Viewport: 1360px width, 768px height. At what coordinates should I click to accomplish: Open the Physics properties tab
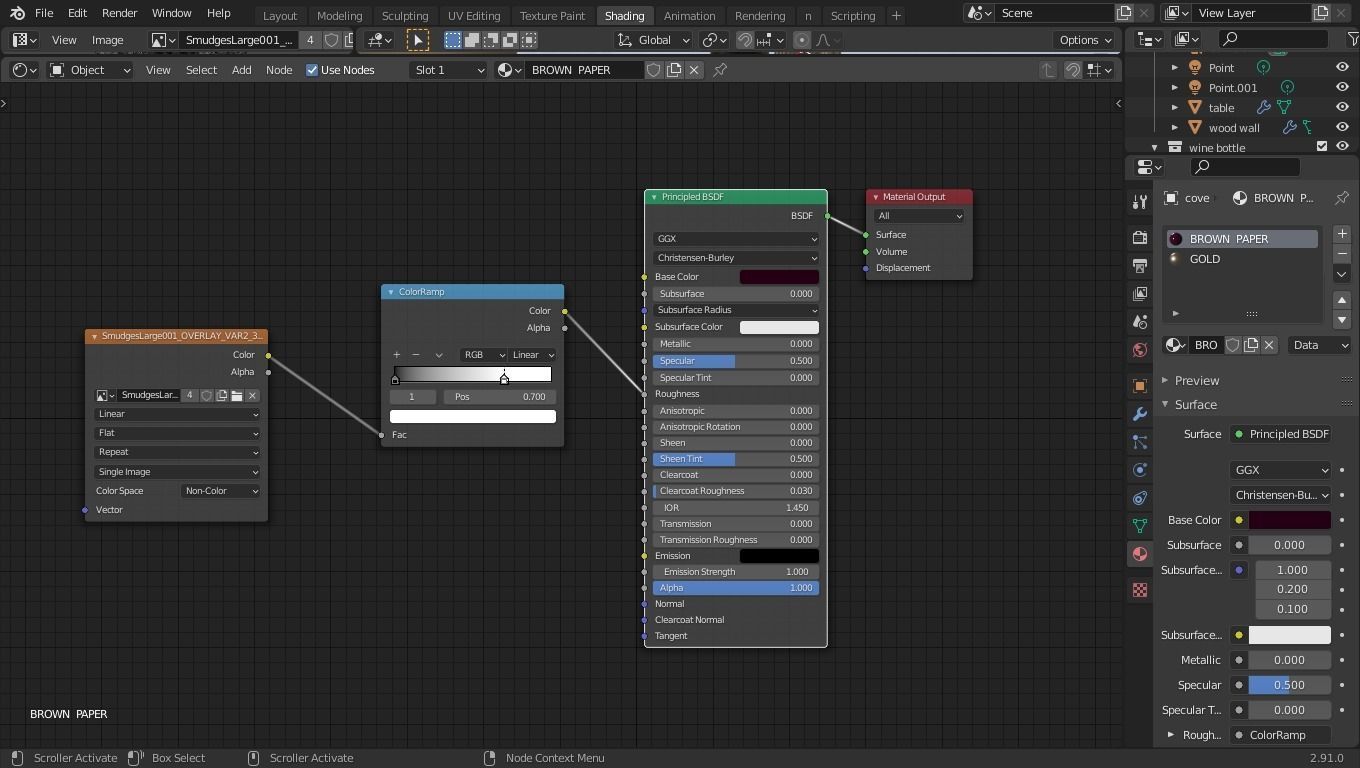[x=1139, y=470]
